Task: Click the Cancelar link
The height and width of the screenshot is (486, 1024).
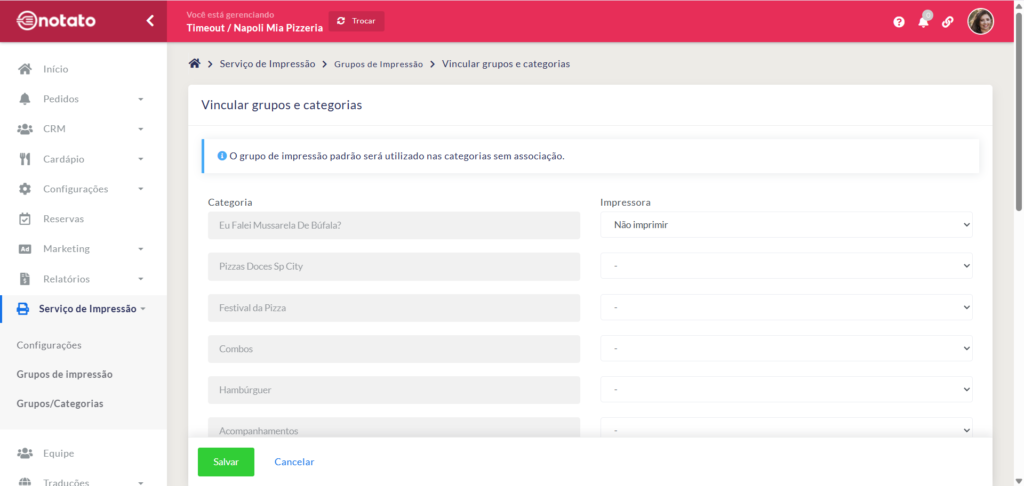Action: (294, 462)
